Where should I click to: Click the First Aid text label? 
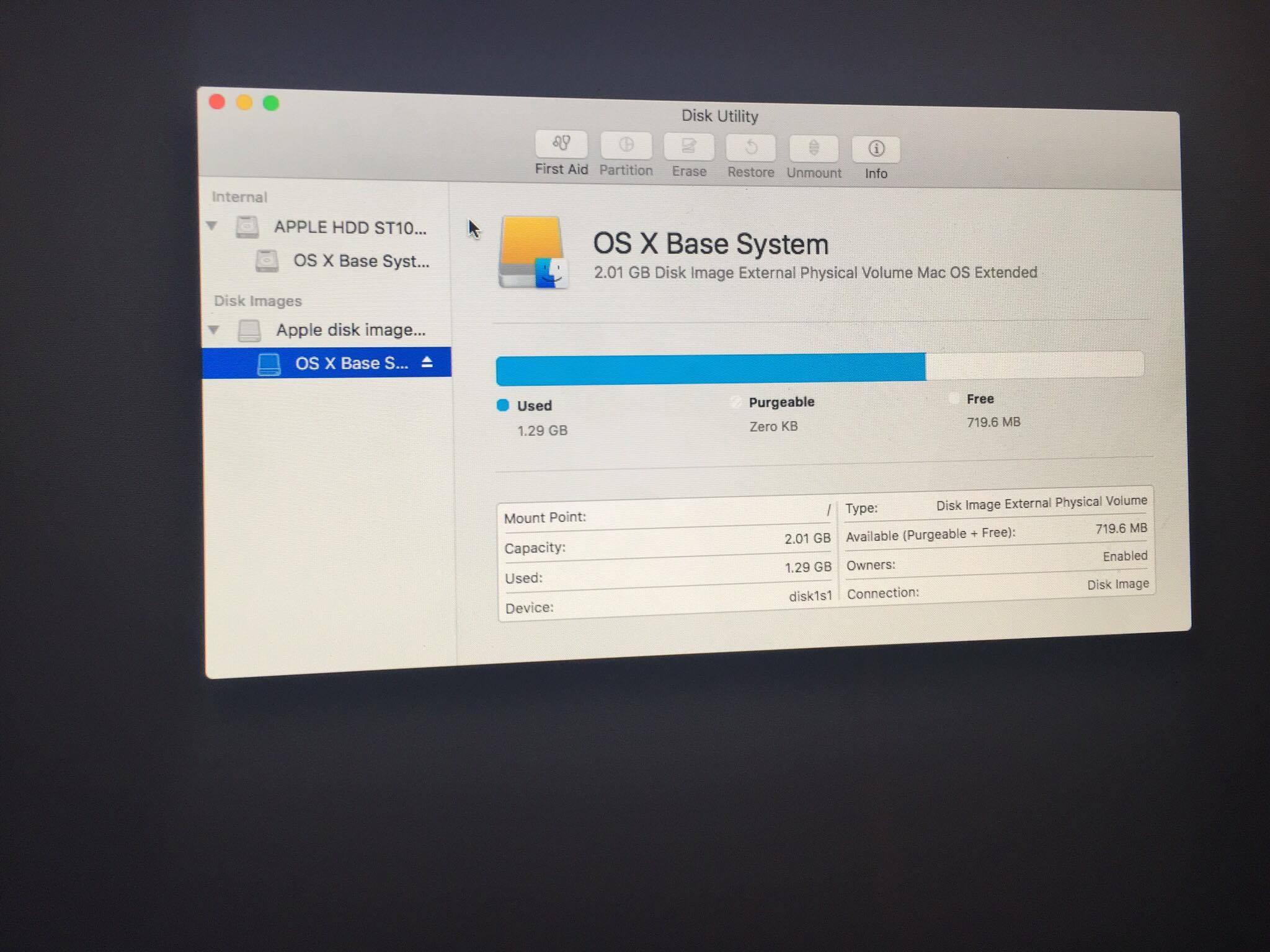(x=561, y=169)
